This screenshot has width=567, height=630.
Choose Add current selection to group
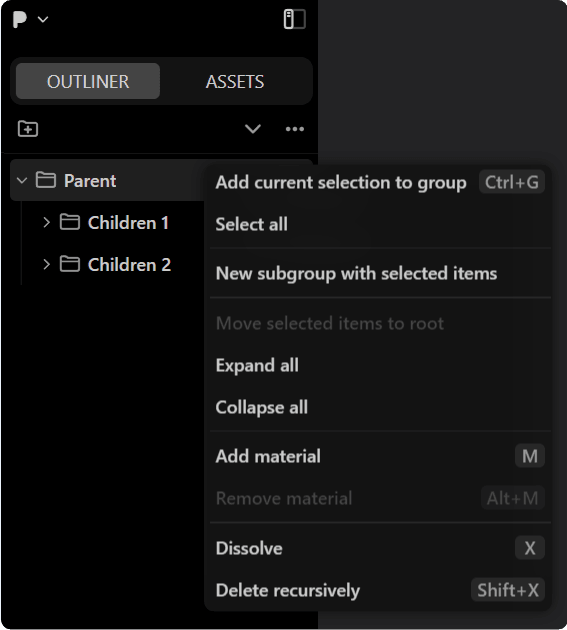(380, 182)
